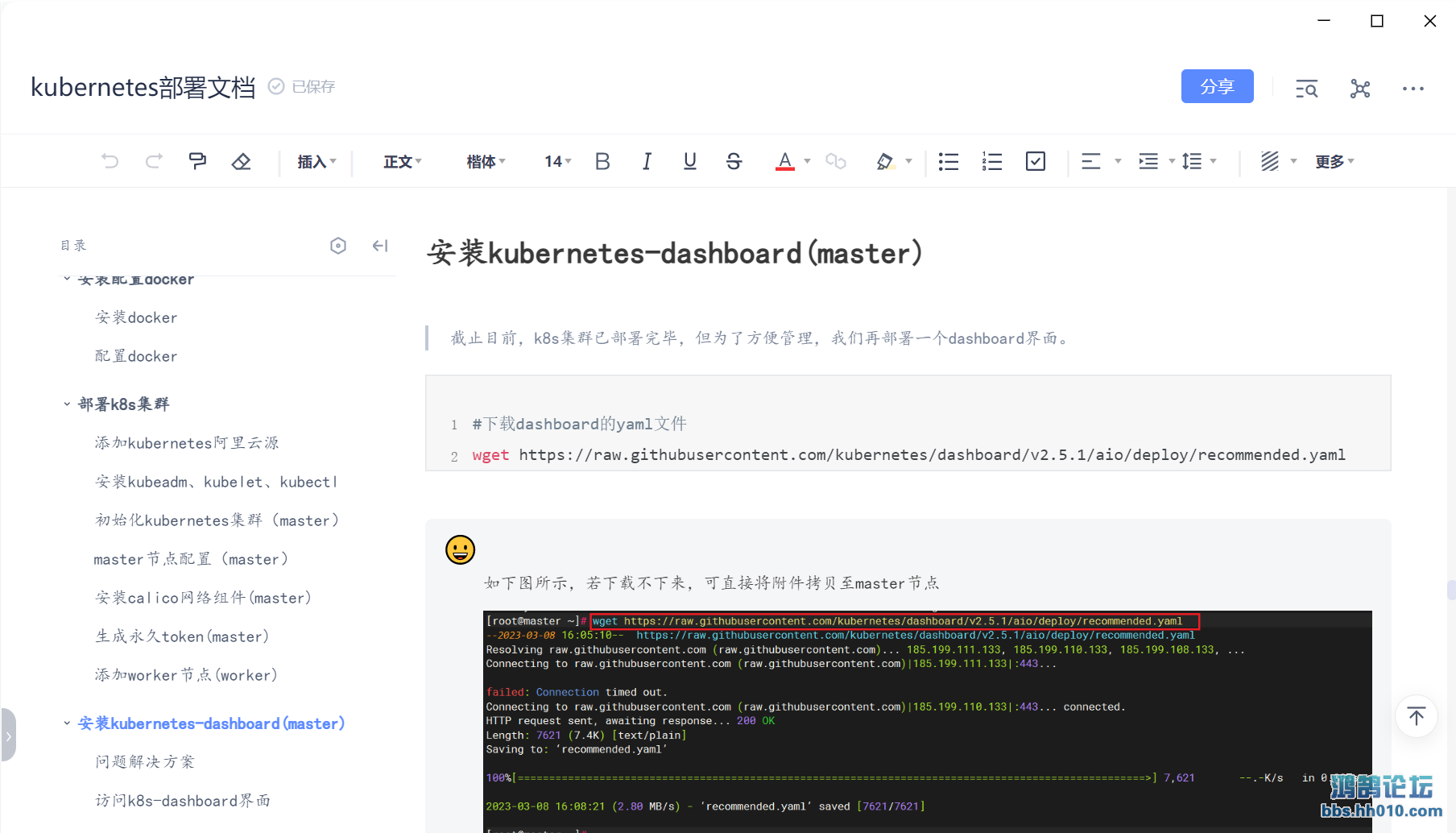The width and height of the screenshot is (1456, 833).
Task: Go to 配置docker in the outline
Action: tap(136, 356)
